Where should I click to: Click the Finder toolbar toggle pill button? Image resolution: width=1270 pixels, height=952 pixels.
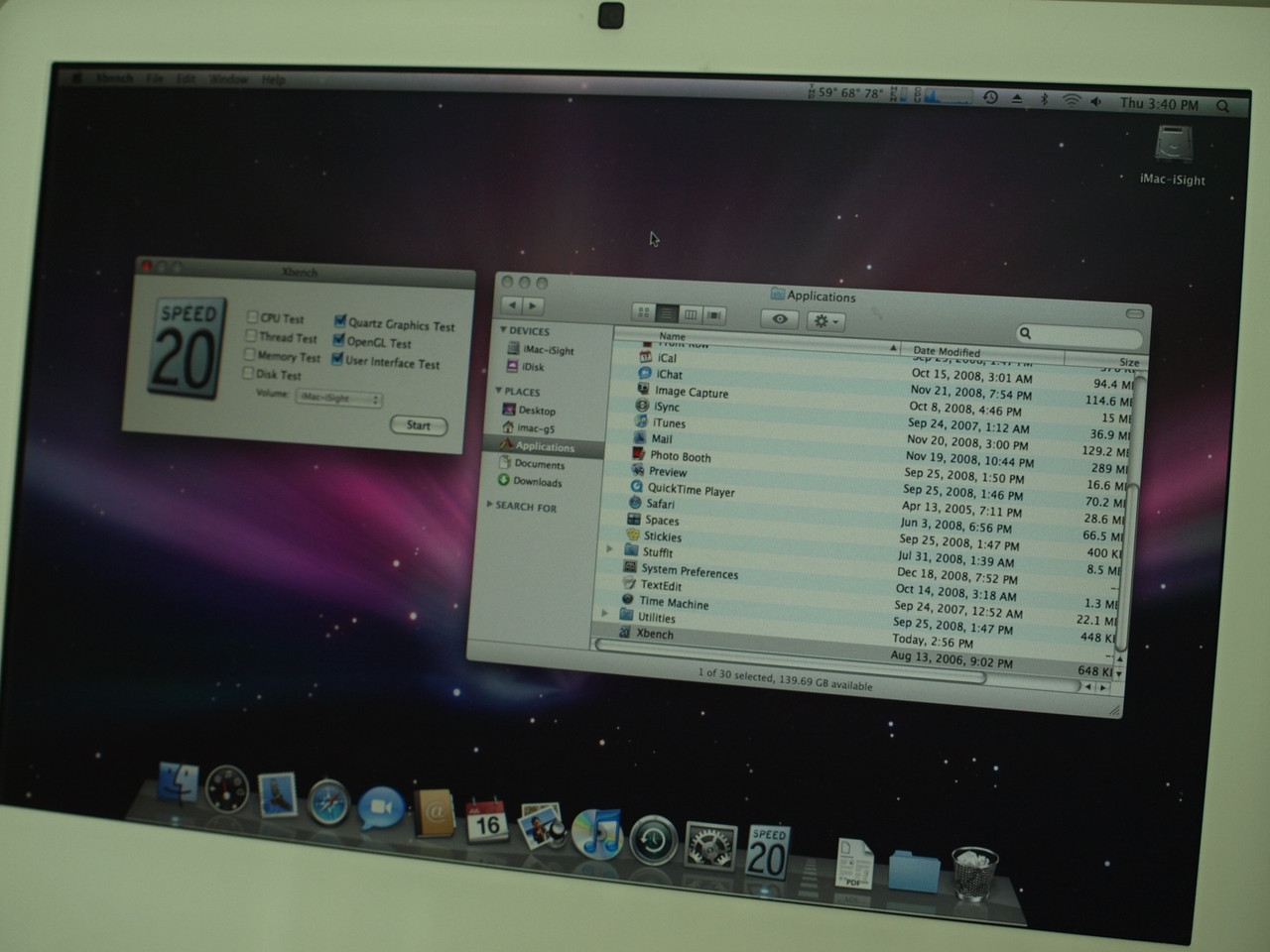click(1135, 313)
